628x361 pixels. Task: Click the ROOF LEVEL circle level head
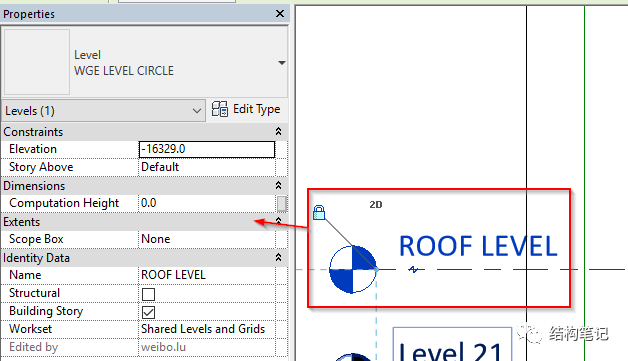click(x=352, y=269)
